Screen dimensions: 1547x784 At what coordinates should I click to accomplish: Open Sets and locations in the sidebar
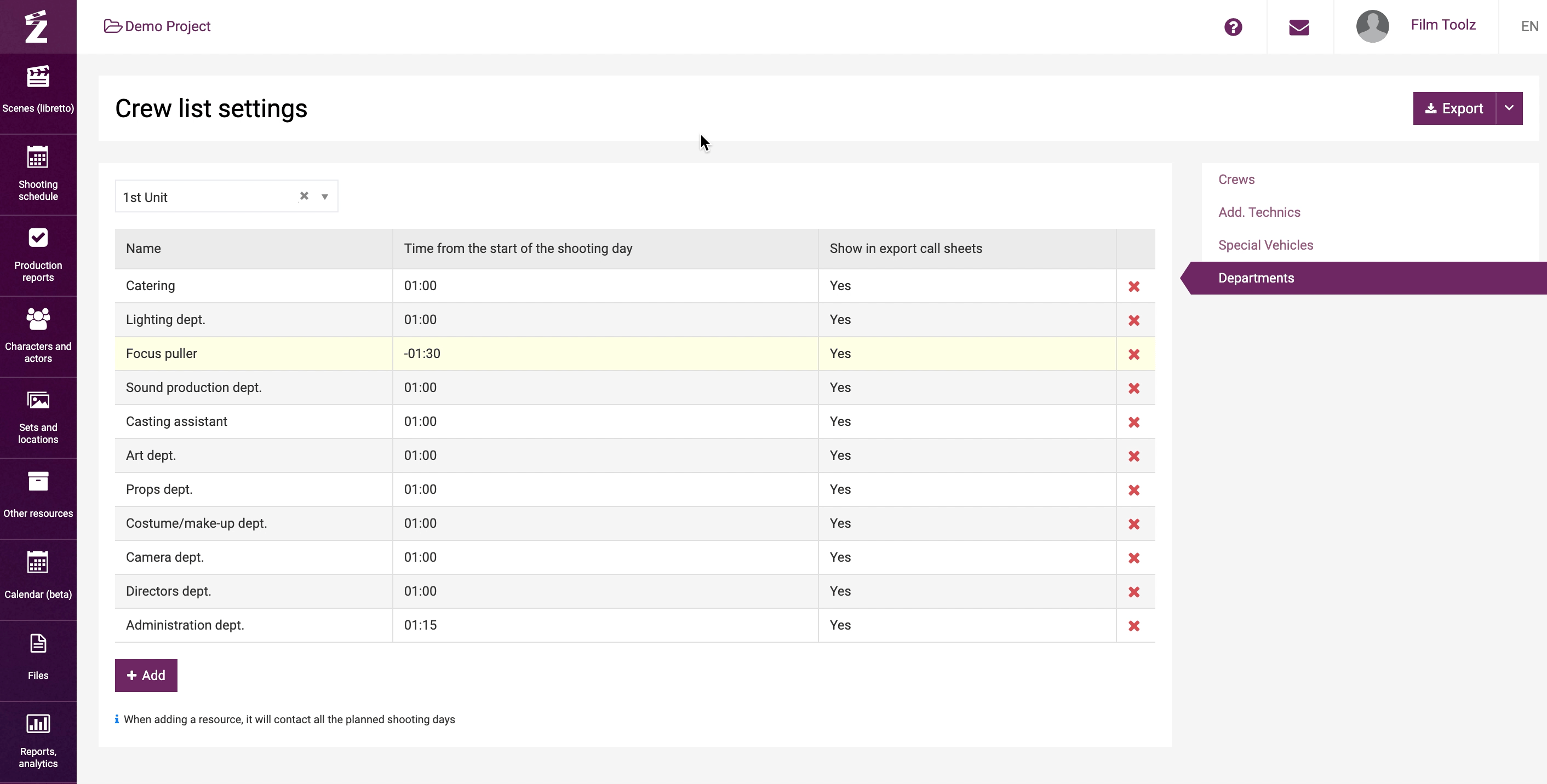pos(38,417)
